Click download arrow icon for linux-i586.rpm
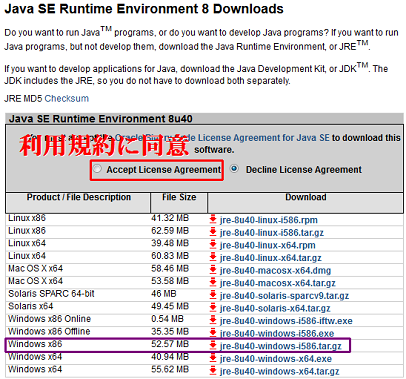This screenshot has height=379, width=406. (213, 219)
